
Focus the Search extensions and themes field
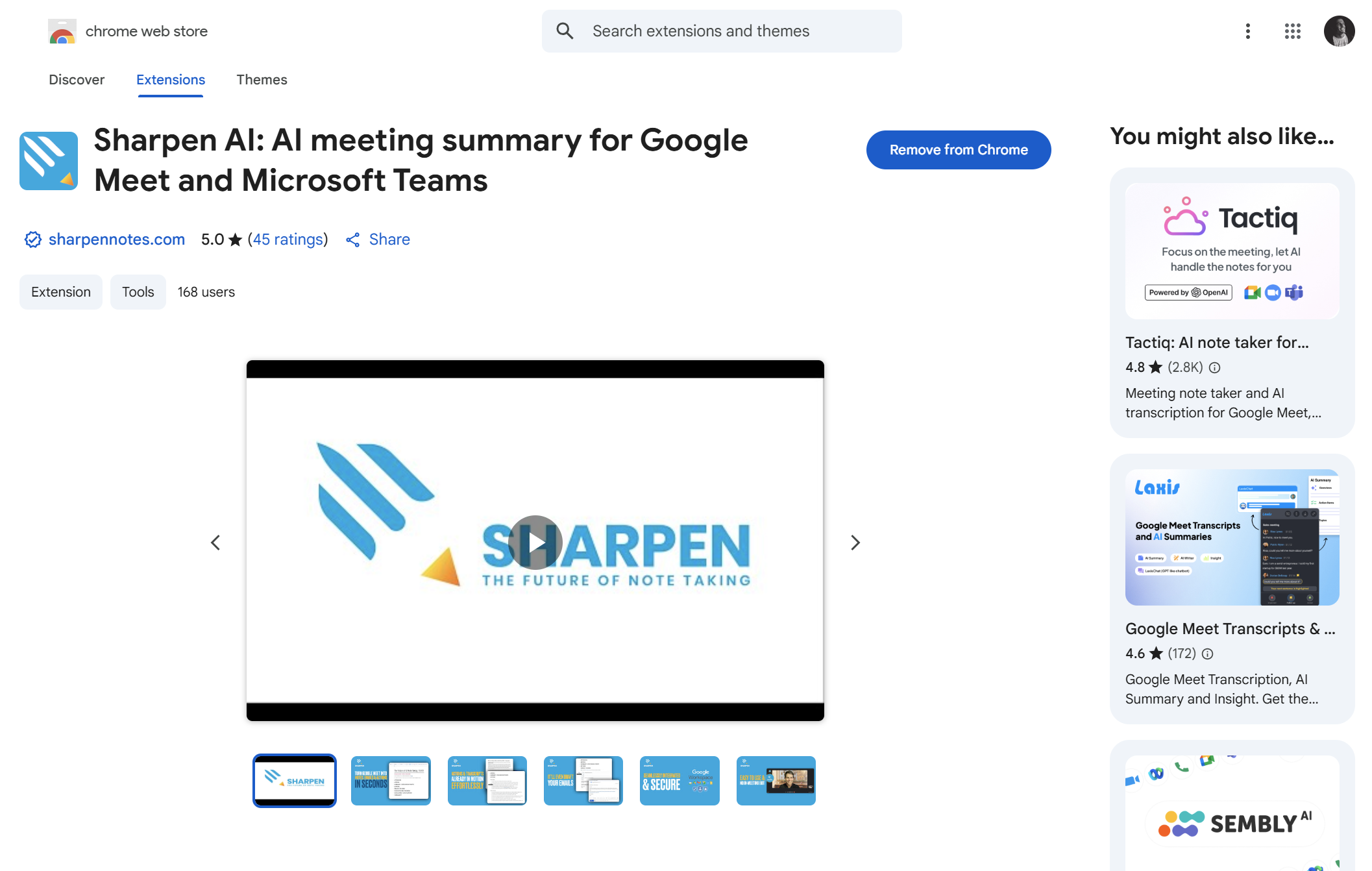tap(722, 31)
